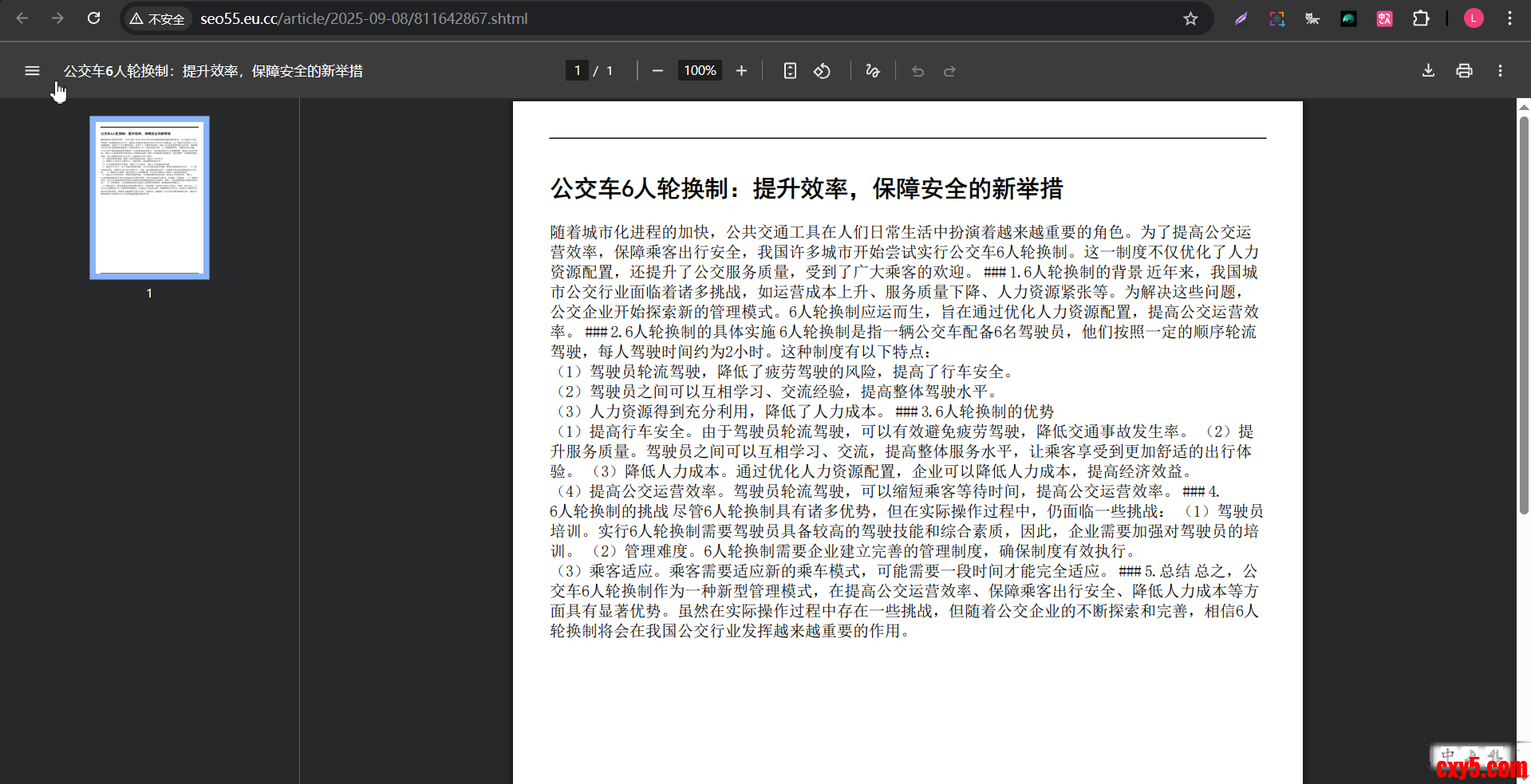Select the fit-to-page icon

[789, 70]
